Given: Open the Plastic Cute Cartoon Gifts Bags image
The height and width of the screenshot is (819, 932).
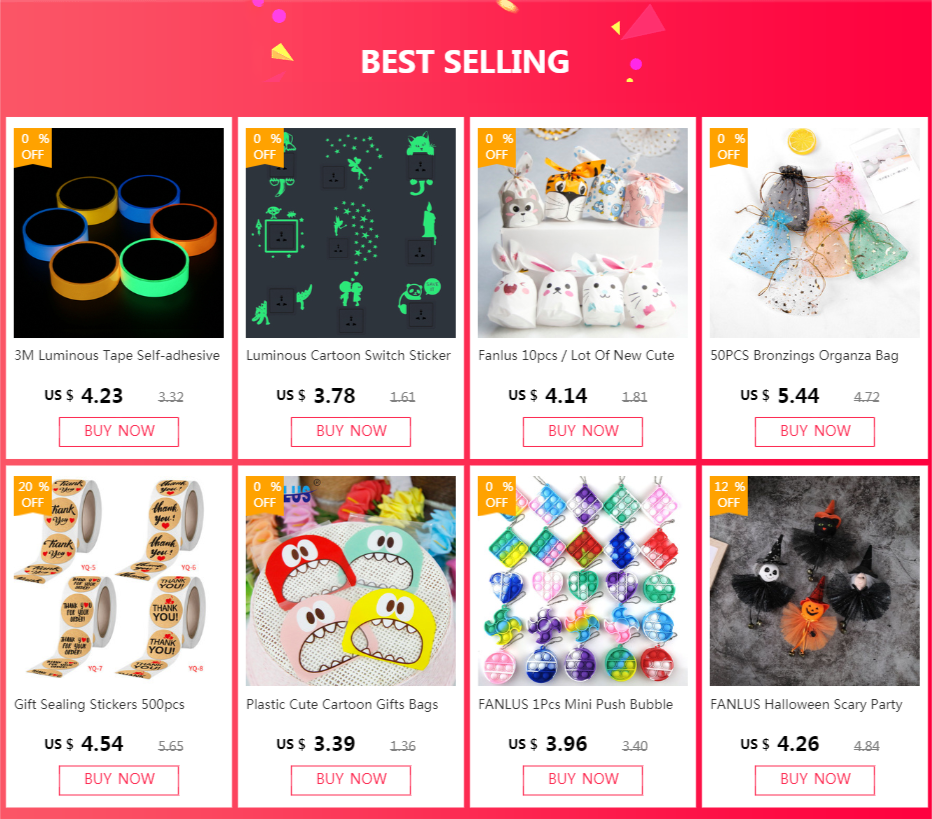Looking at the screenshot, I should click(351, 581).
